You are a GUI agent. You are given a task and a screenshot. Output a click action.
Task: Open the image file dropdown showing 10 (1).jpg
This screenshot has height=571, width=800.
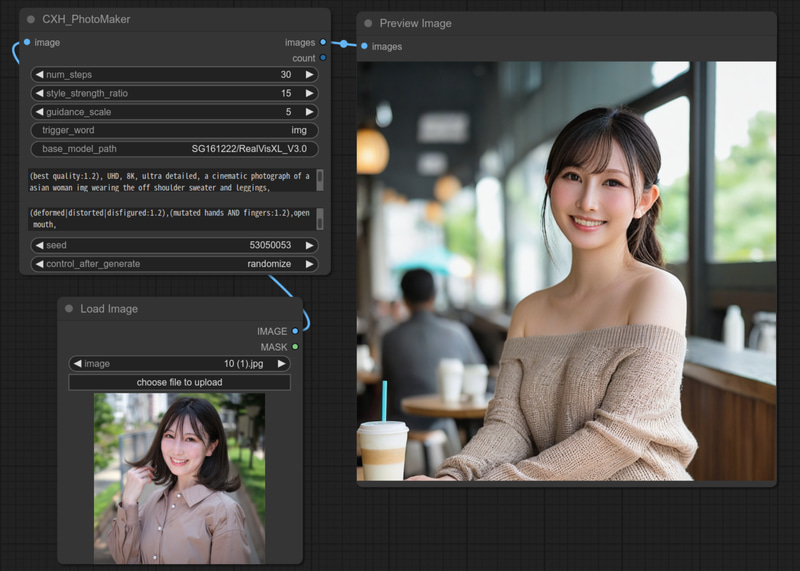tap(180, 364)
